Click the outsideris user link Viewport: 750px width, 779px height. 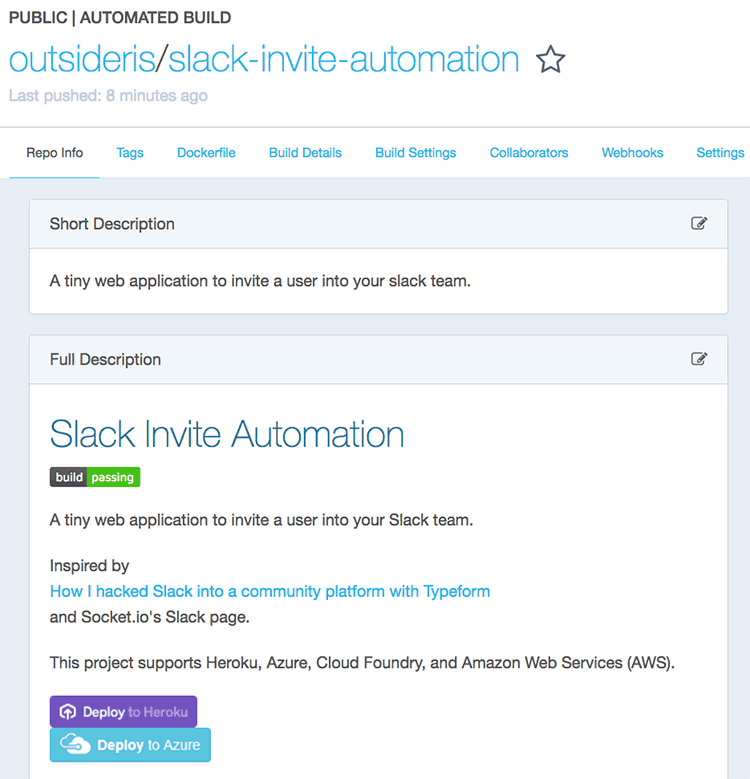82,59
